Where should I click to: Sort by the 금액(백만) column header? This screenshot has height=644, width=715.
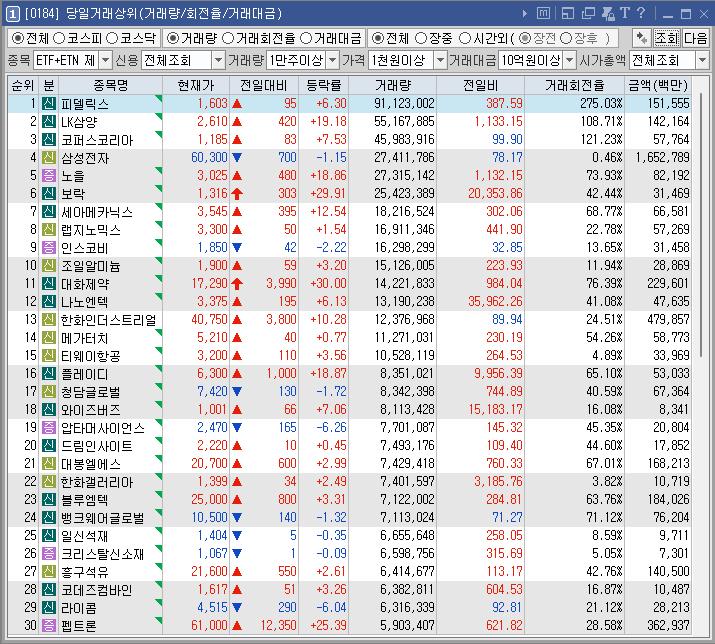[658, 85]
